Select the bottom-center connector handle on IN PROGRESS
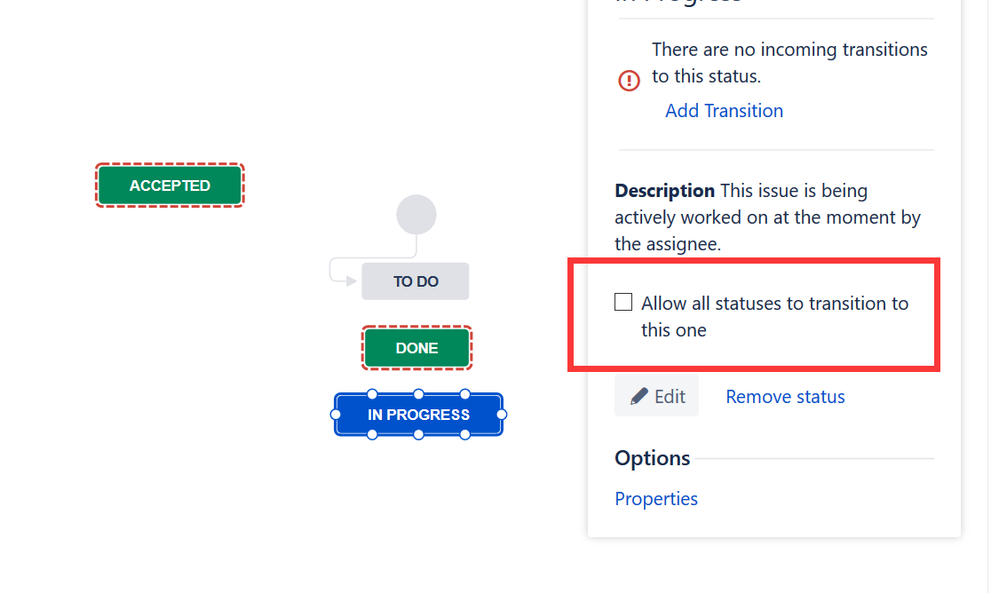The height and width of the screenshot is (593, 999). (x=419, y=434)
